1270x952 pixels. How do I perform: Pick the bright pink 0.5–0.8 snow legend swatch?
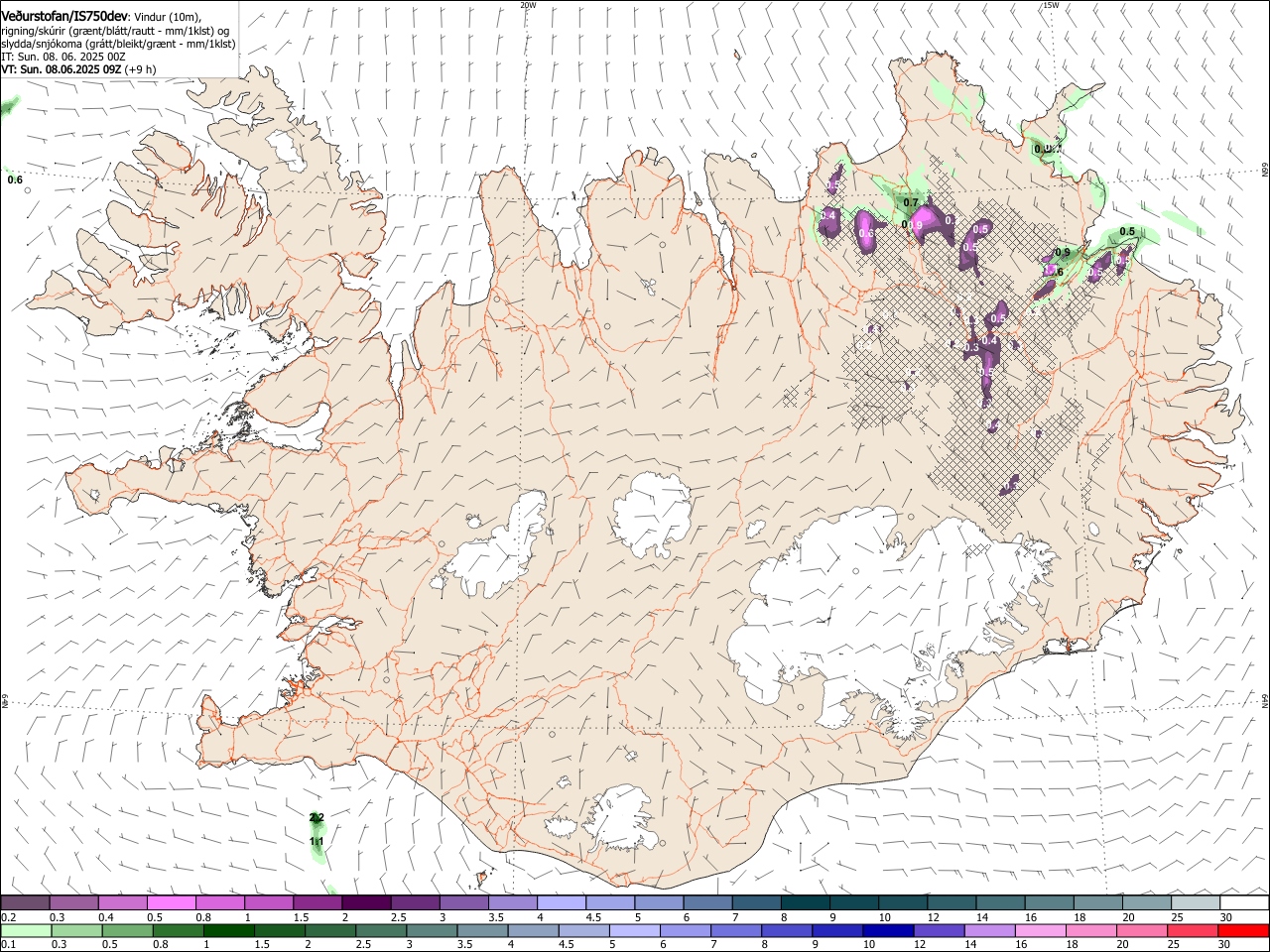tap(172, 903)
